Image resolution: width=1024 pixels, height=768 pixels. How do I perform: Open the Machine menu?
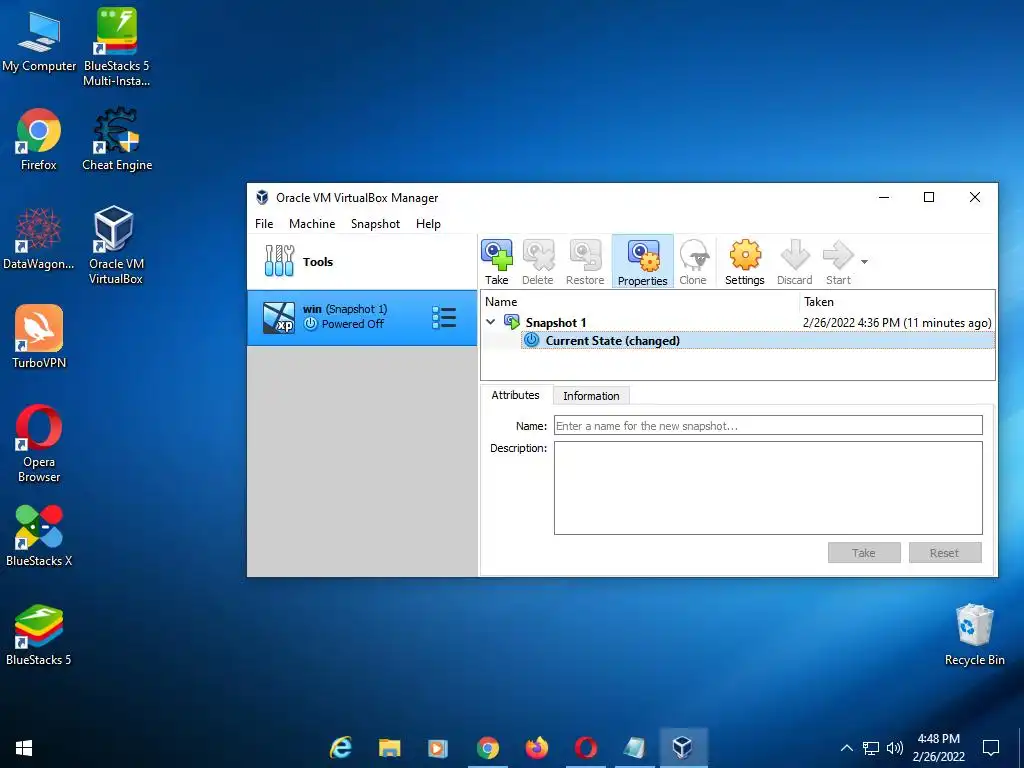tap(312, 223)
